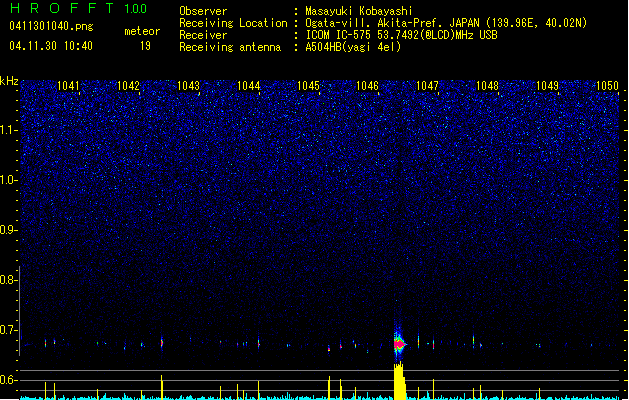Image resolution: width=629 pixels, height=400 pixels.
Task: Click the 1042 time marker
Action: (128, 86)
